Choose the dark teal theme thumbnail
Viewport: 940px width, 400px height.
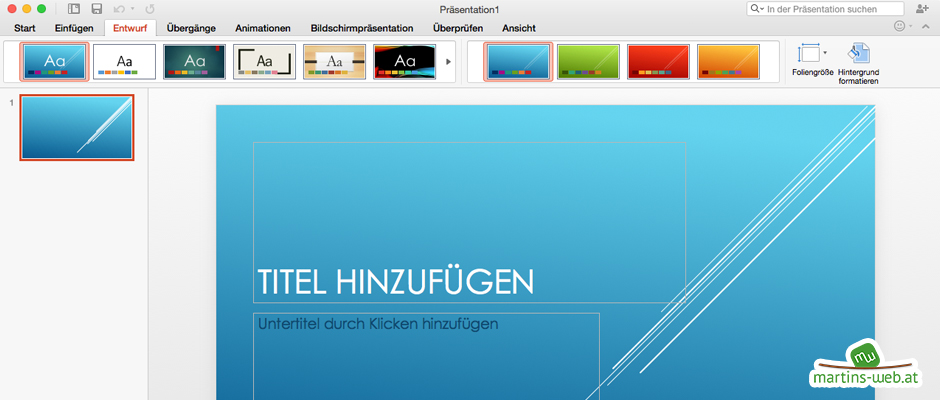(x=194, y=62)
